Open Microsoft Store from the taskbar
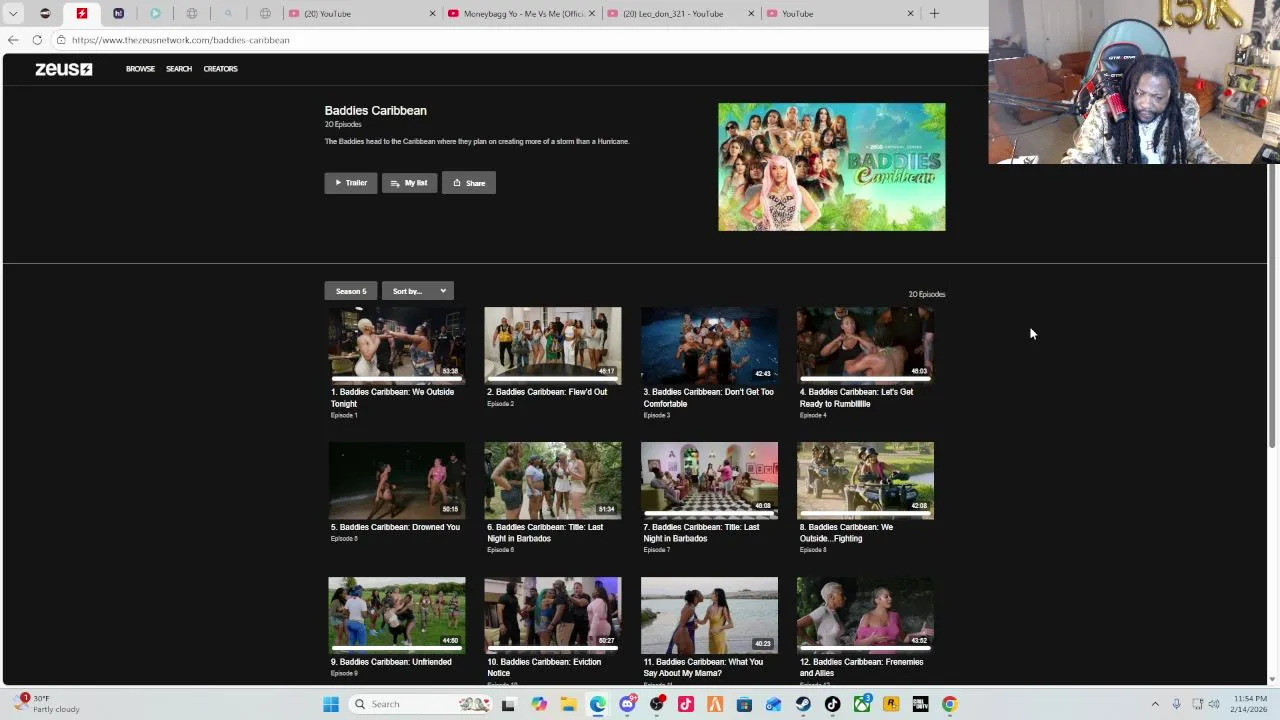The width and height of the screenshot is (1280, 720). 744,704
